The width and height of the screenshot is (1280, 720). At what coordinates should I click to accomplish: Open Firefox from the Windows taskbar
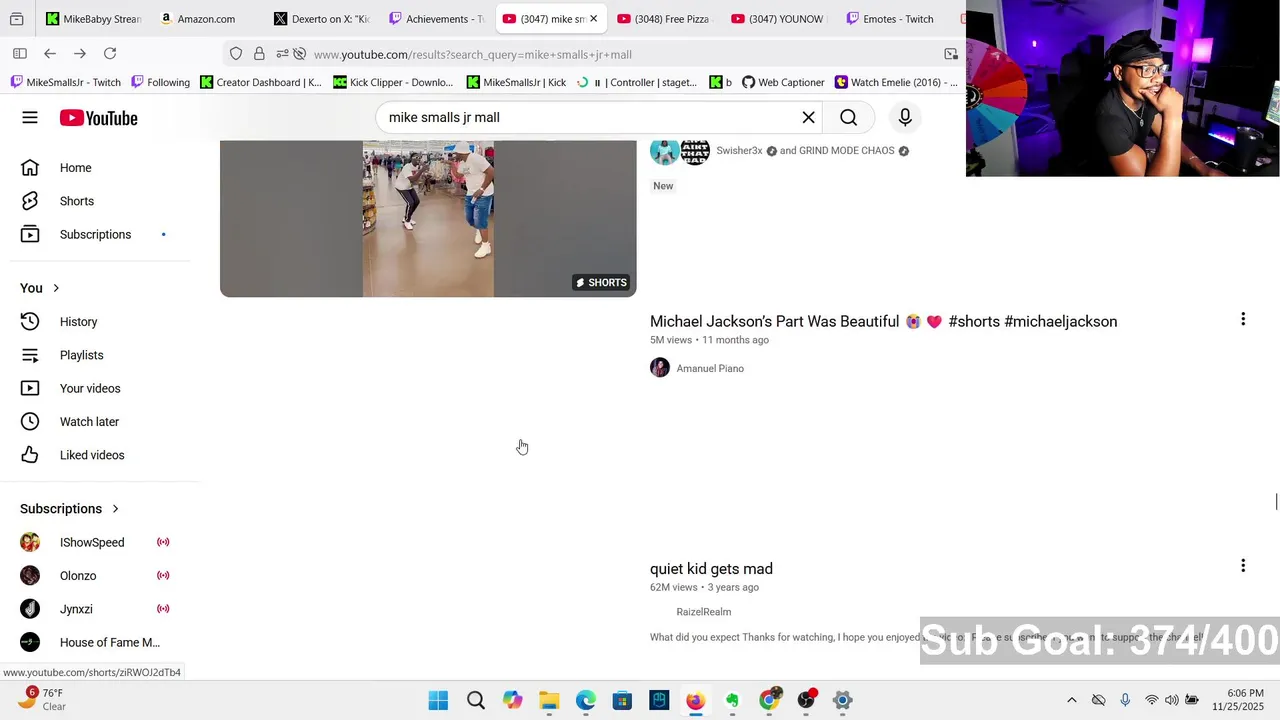695,700
